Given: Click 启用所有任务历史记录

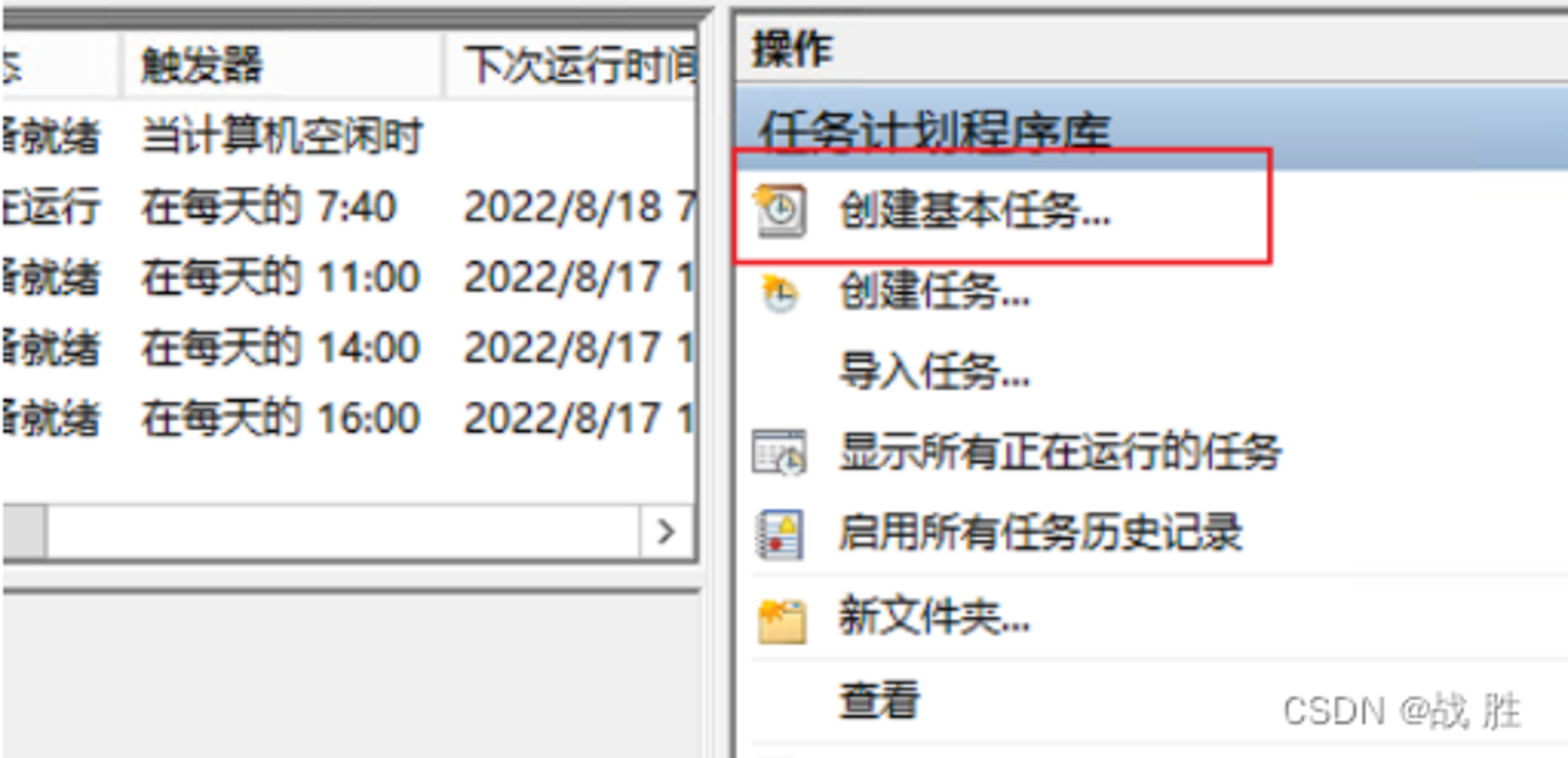Looking at the screenshot, I should pyautogui.click(x=1040, y=533).
